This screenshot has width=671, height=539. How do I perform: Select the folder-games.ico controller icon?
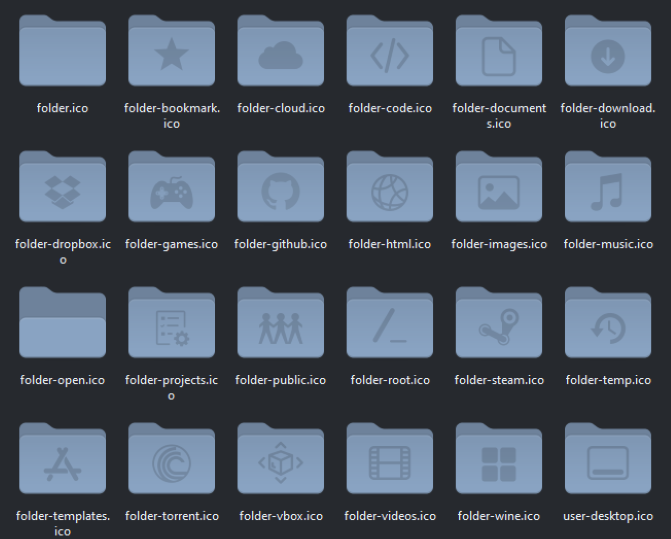coord(171,189)
